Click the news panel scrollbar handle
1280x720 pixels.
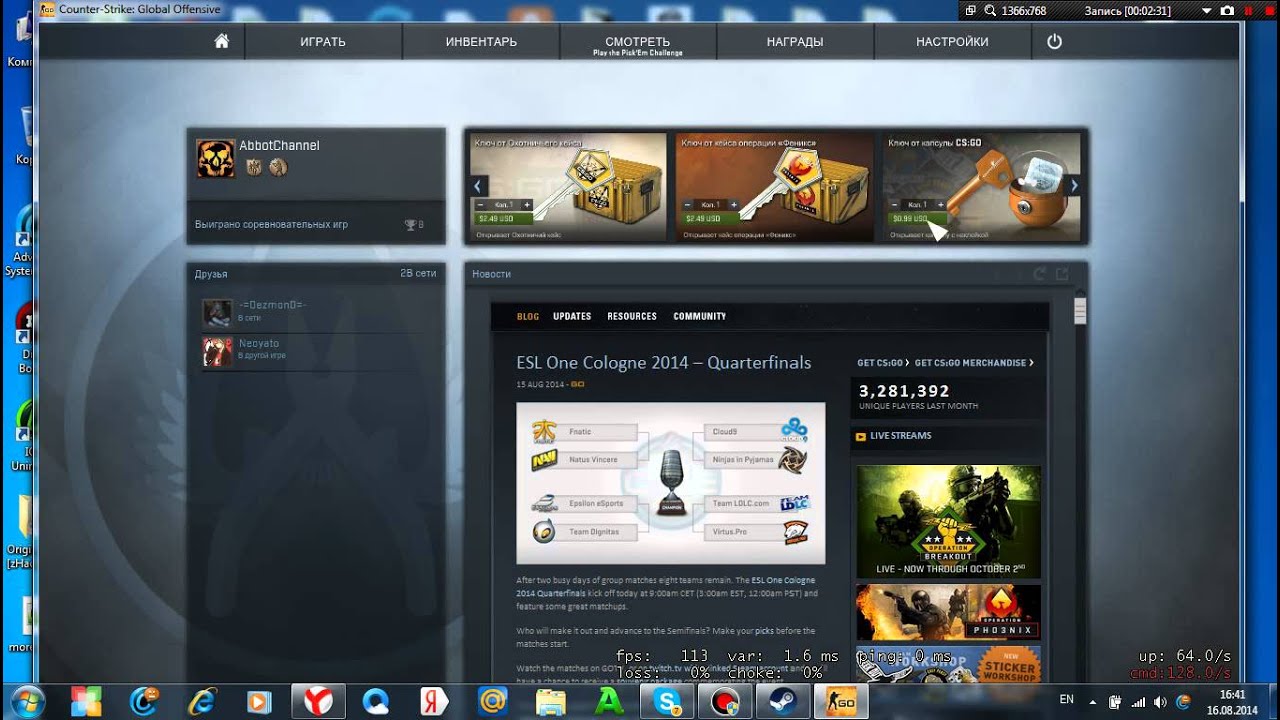(x=1080, y=311)
